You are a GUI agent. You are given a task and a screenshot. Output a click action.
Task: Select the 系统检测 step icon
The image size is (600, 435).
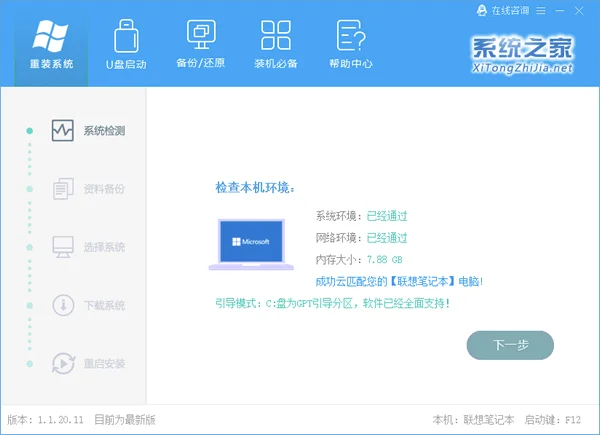click(x=63, y=130)
